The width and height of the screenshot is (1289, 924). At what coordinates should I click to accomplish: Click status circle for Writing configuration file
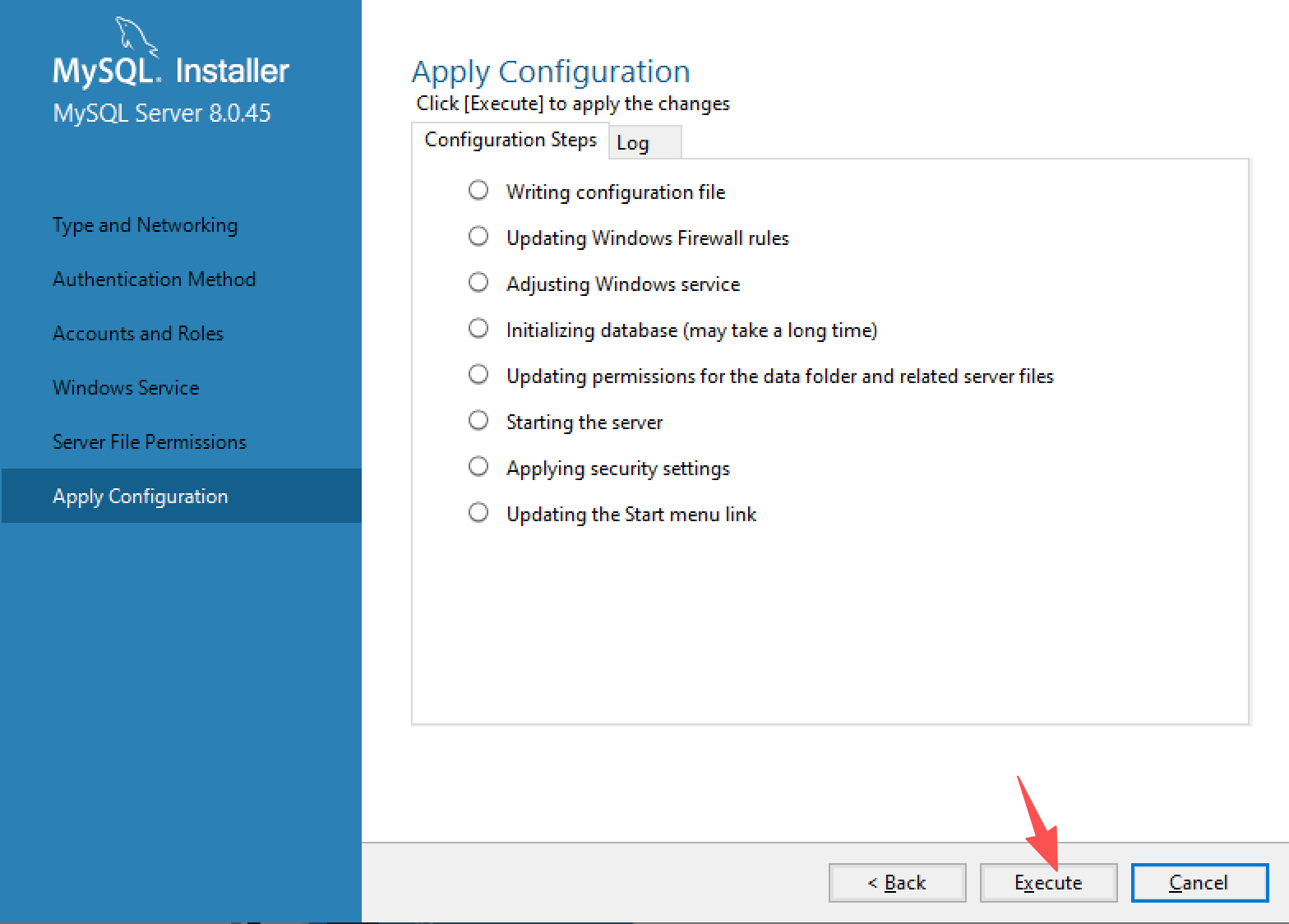478,191
